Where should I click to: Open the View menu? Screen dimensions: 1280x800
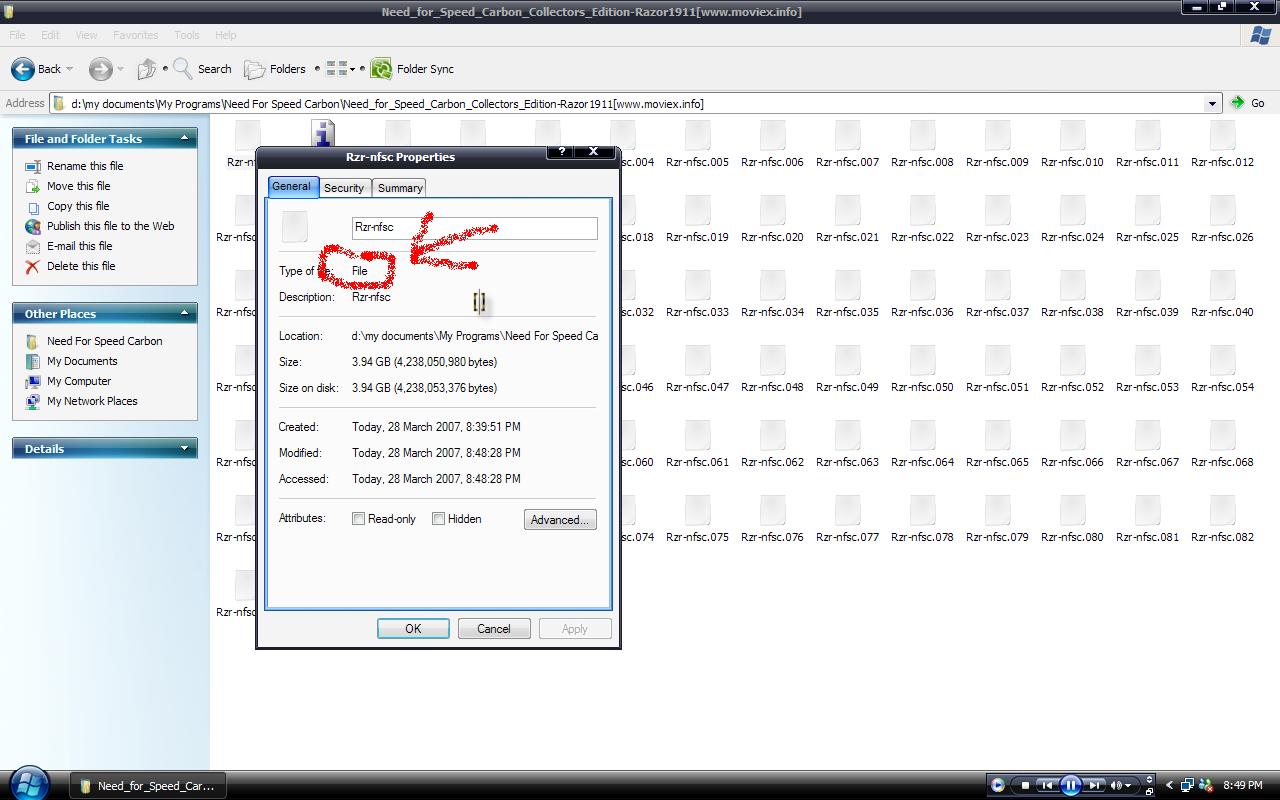(x=86, y=35)
